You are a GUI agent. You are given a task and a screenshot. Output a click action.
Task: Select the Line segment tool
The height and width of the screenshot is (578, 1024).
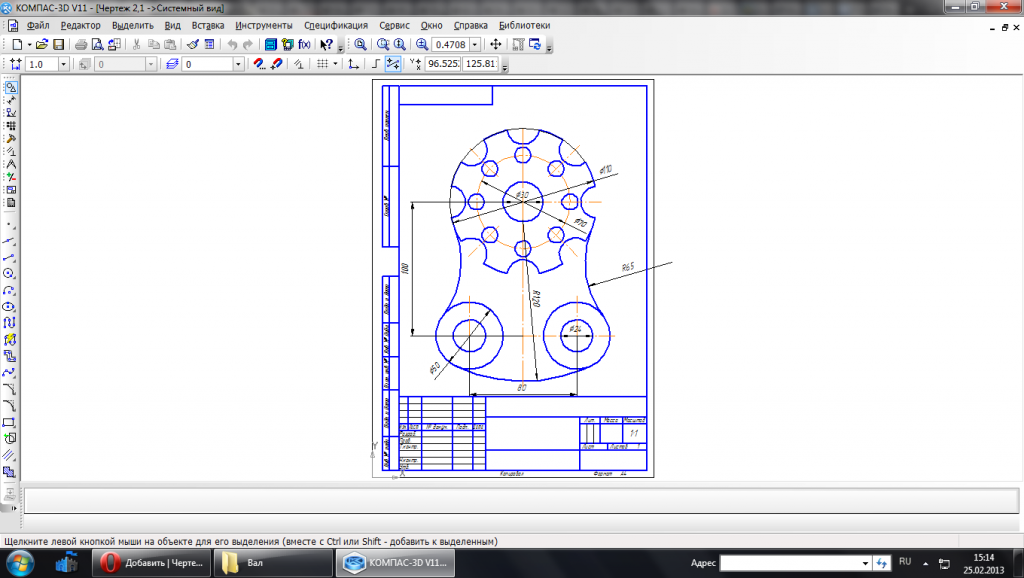coord(9,257)
